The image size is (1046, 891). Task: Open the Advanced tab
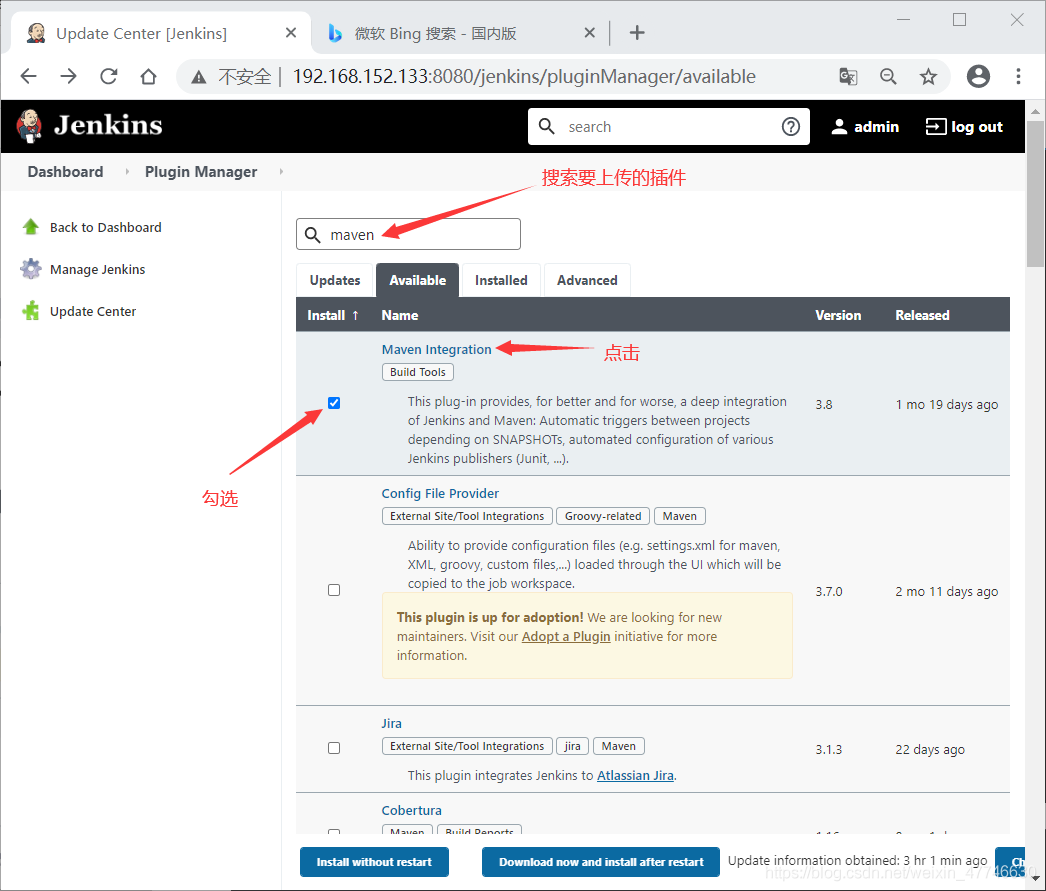click(x=587, y=280)
